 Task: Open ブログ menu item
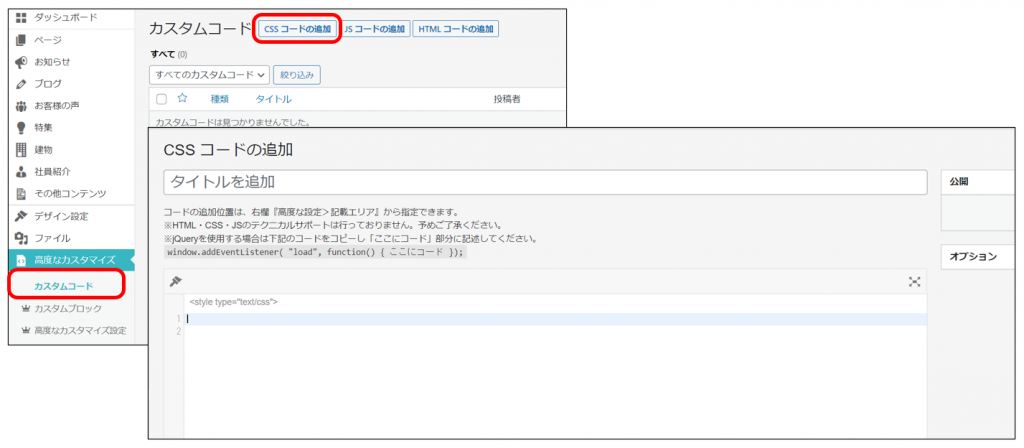pyautogui.click(x=48, y=84)
